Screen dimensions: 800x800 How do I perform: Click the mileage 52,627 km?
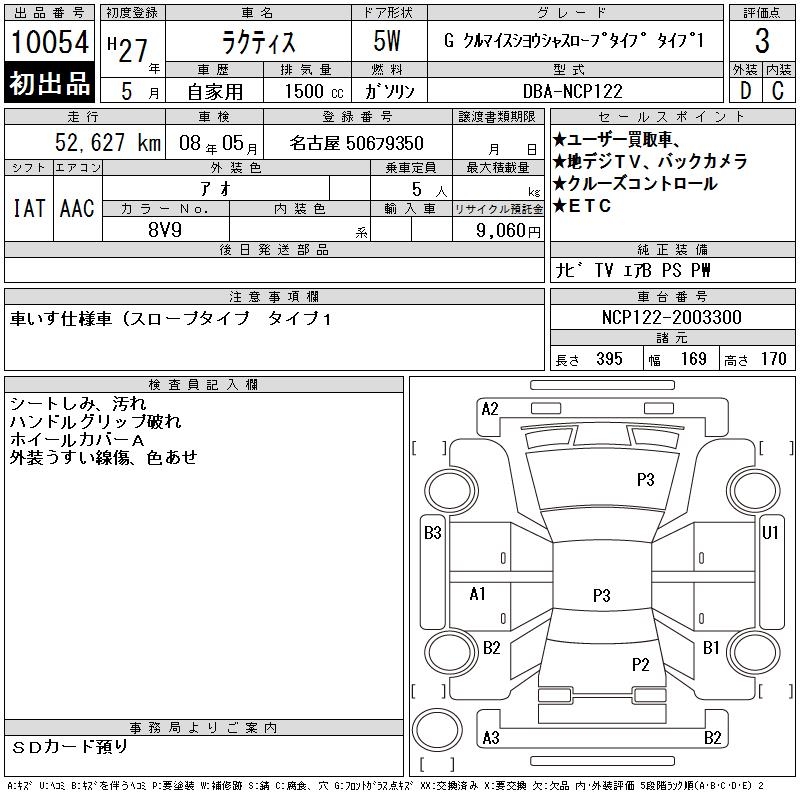(108, 142)
